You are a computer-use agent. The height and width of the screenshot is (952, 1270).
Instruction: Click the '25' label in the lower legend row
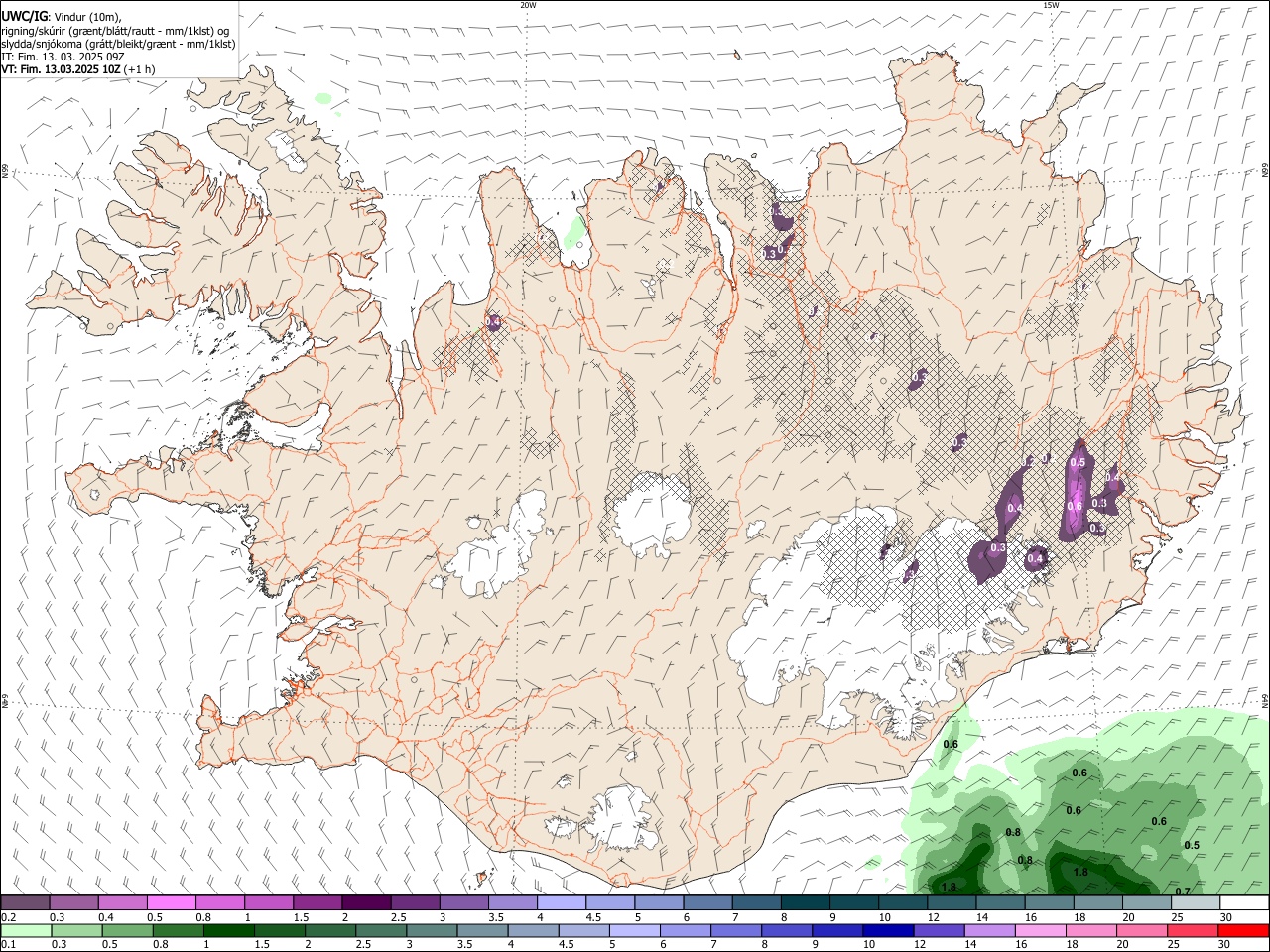(1172, 945)
